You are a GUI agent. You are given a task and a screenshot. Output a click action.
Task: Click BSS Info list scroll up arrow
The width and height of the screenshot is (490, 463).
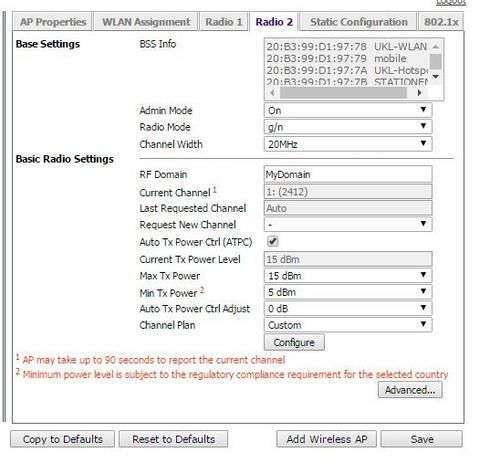click(436, 47)
